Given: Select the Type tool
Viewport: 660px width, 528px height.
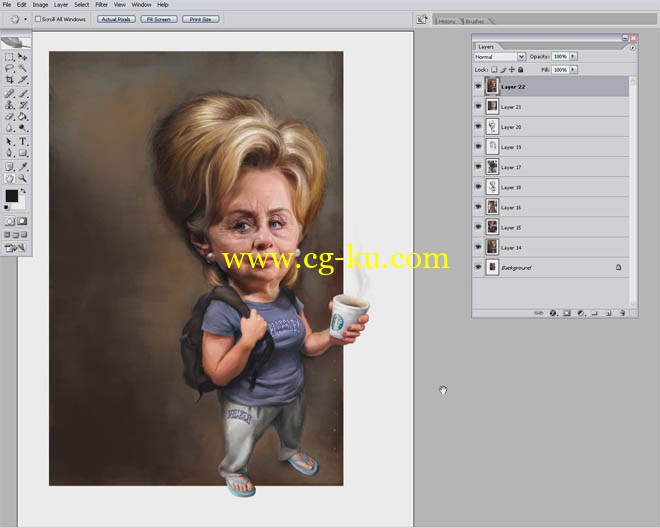Looking at the screenshot, I should point(23,141).
